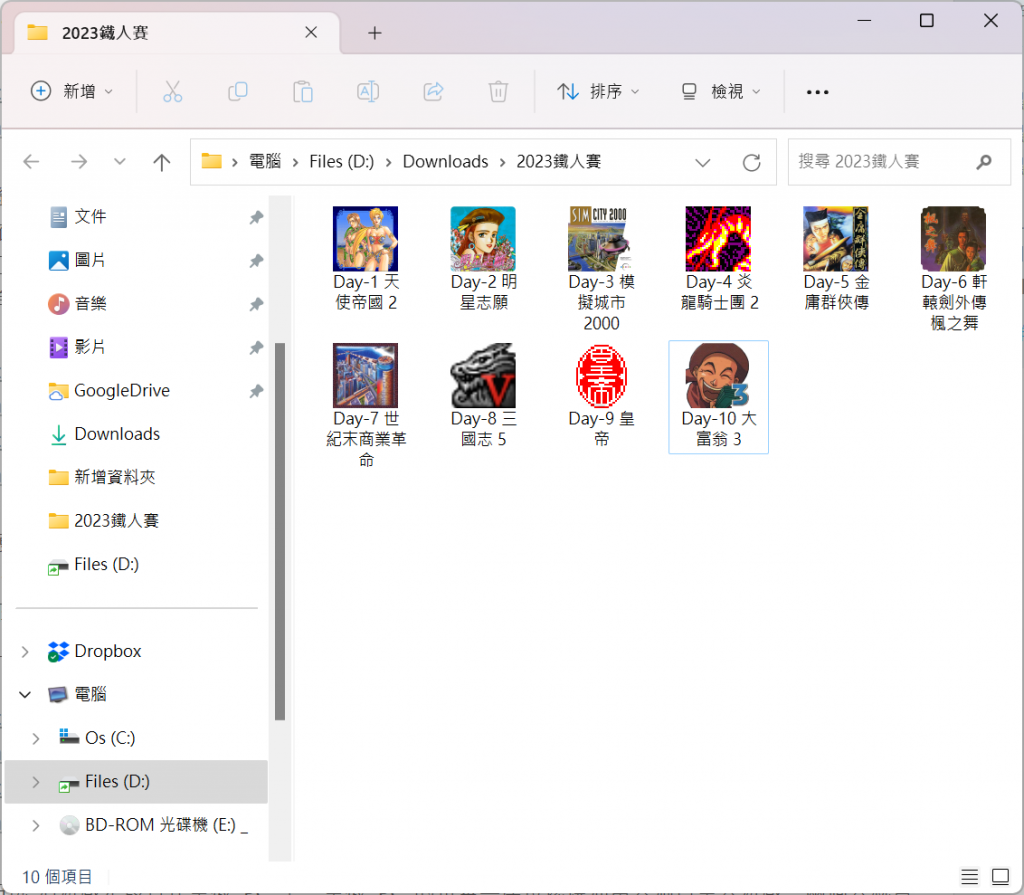Switch to details list view icon
Viewport: 1024px width, 895px height.
pyautogui.click(x=969, y=876)
